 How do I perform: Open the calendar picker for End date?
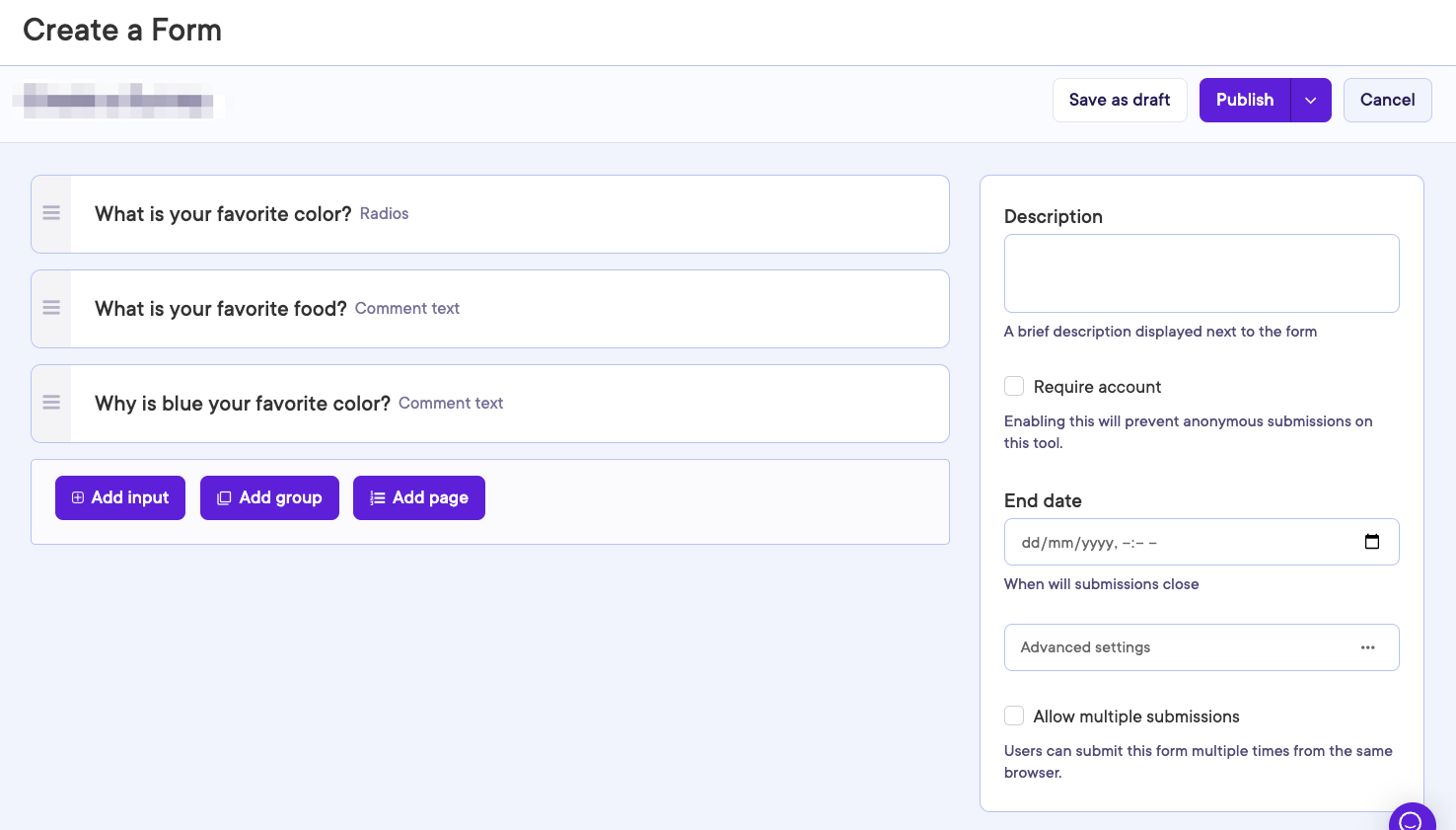click(1371, 542)
